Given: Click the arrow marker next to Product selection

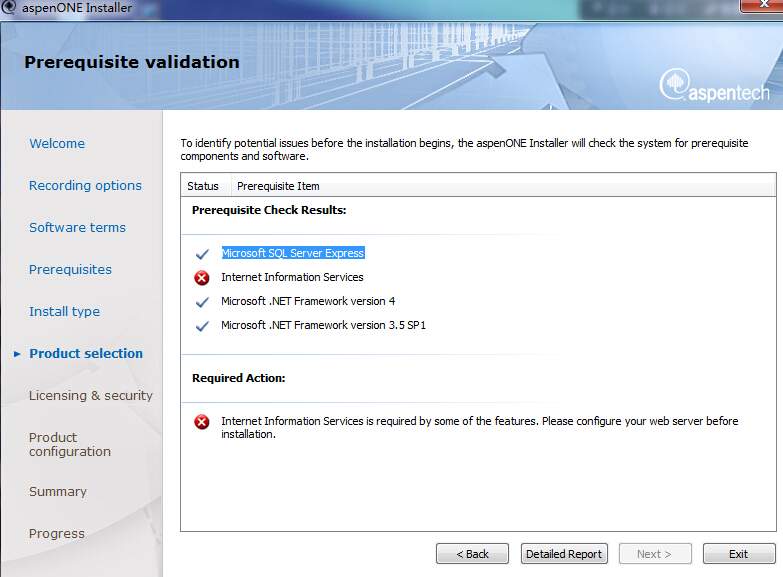Looking at the screenshot, I should coord(17,354).
